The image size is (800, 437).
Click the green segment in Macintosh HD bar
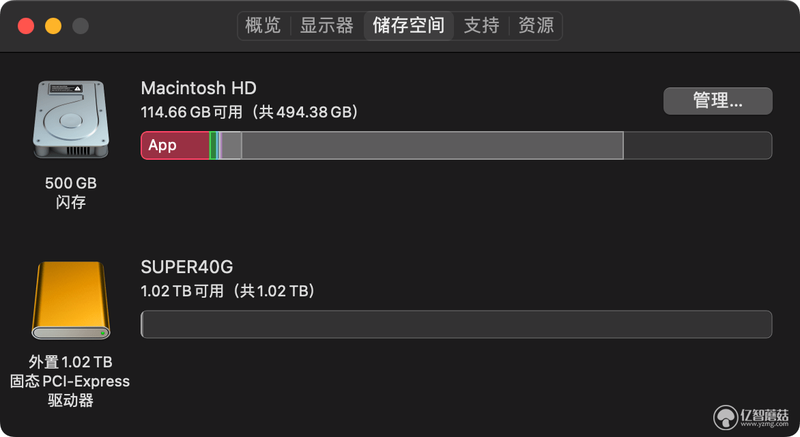[x=212, y=145]
